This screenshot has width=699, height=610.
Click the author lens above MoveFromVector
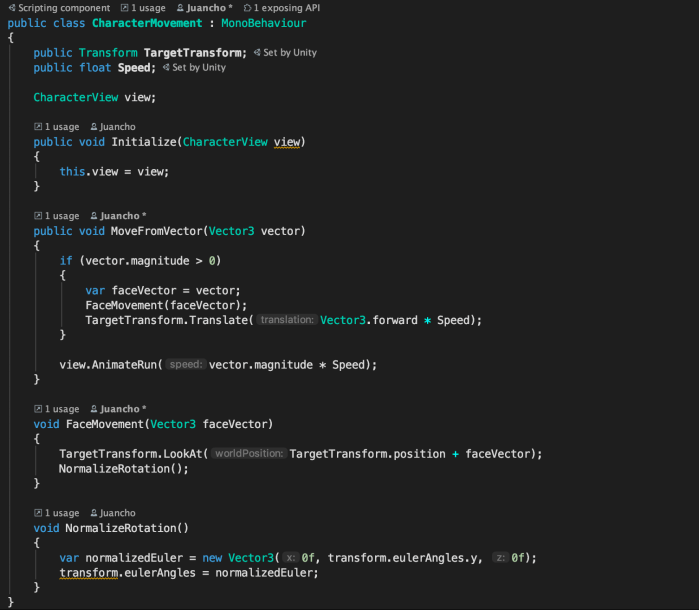tap(117, 216)
